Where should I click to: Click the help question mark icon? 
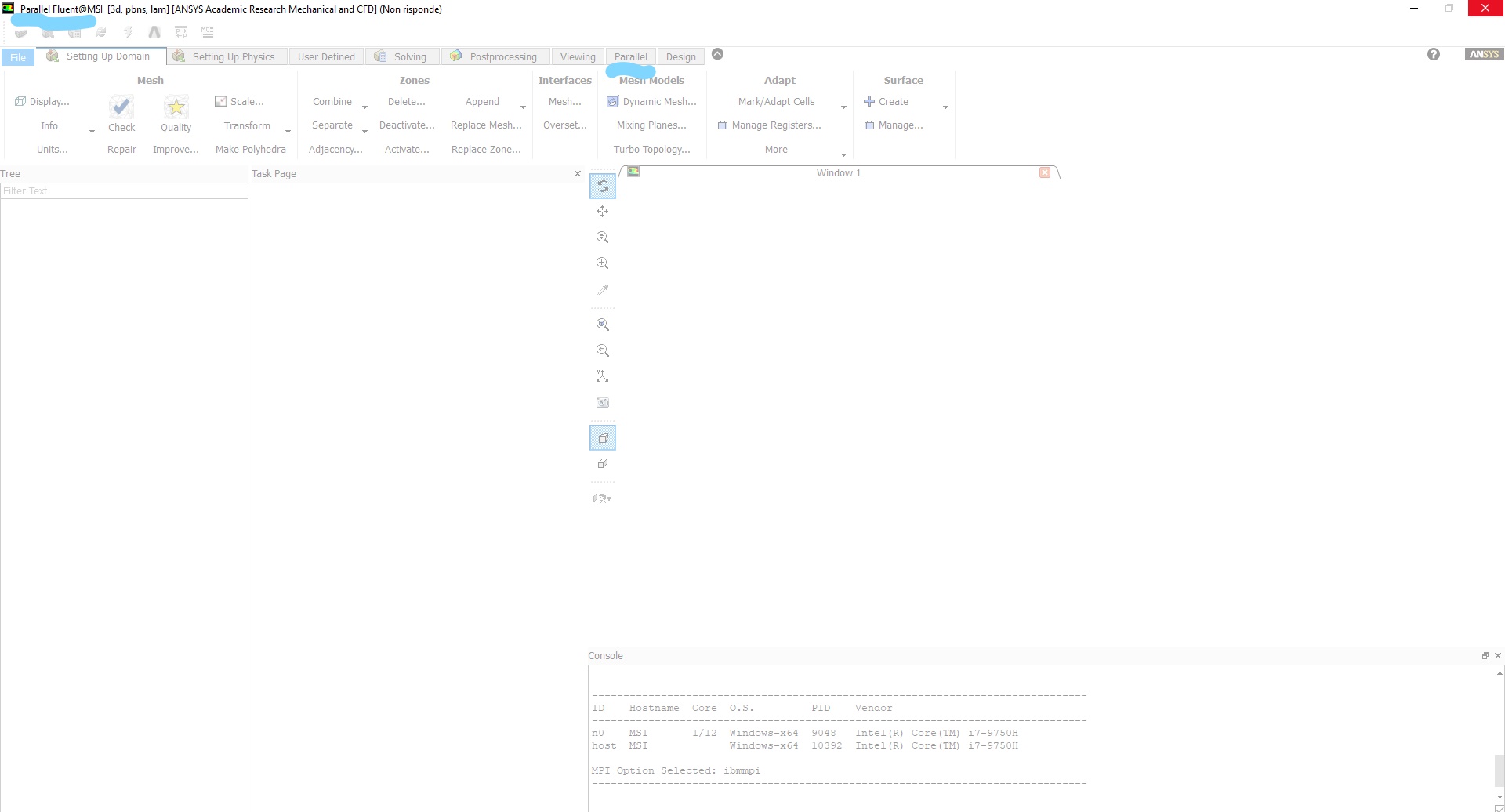[1434, 54]
